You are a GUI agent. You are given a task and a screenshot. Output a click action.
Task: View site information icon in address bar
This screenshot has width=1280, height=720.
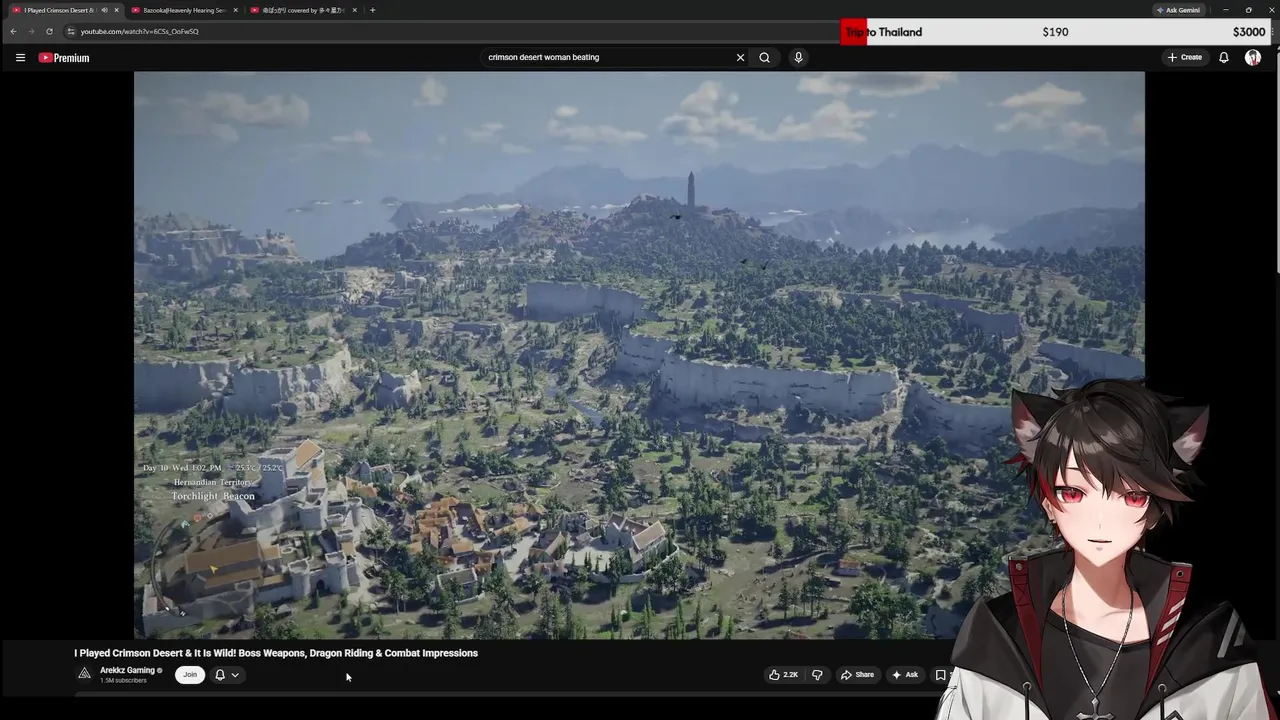(70, 31)
